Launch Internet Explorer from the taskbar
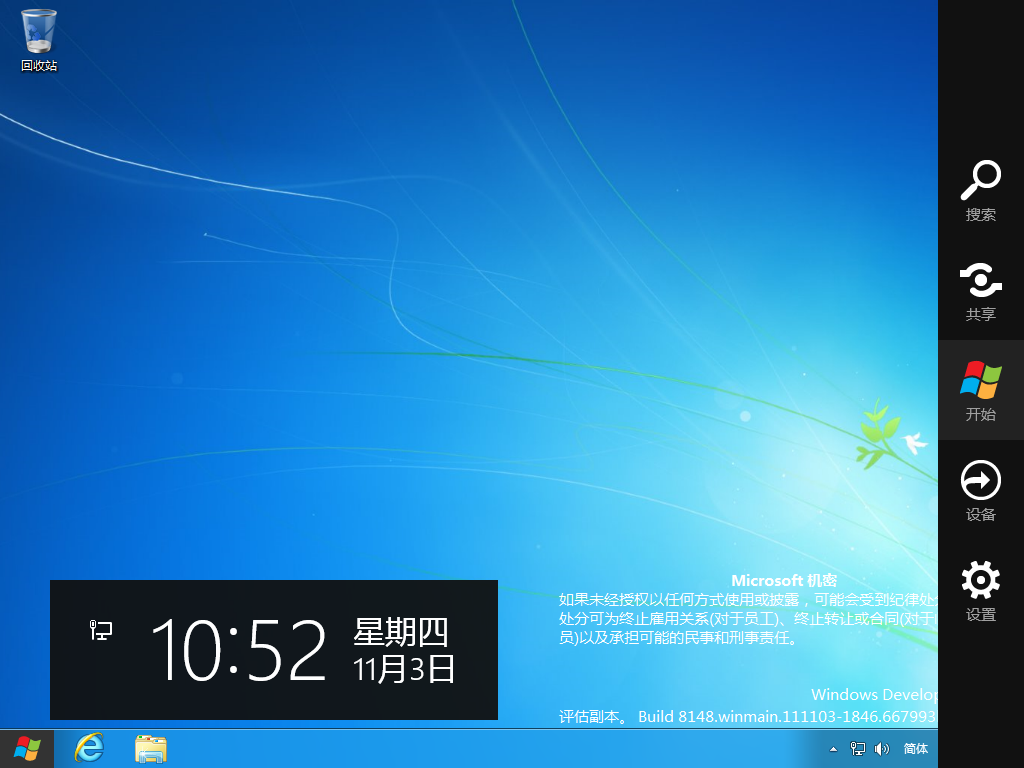The height and width of the screenshot is (768, 1024). (89, 748)
